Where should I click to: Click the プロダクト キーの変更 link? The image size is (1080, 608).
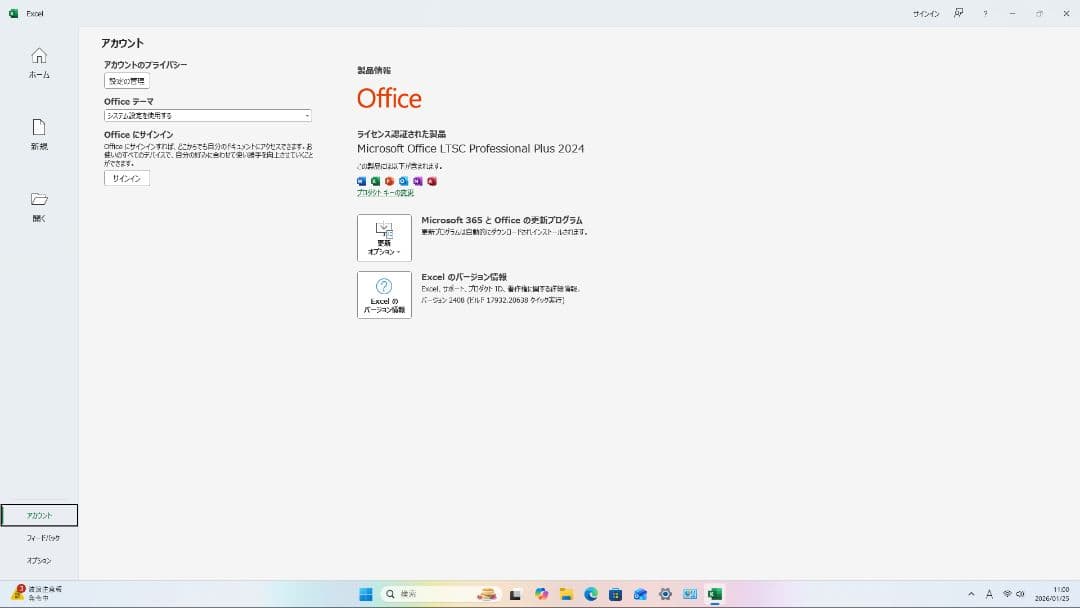385,193
